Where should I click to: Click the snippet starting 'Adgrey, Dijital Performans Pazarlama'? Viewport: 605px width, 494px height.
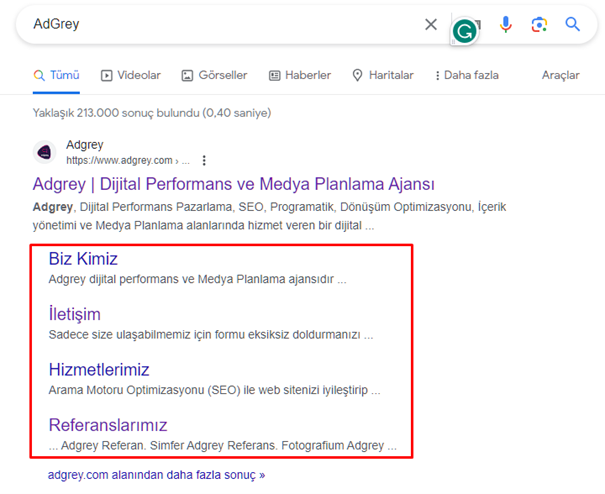[x=269, y=216]
